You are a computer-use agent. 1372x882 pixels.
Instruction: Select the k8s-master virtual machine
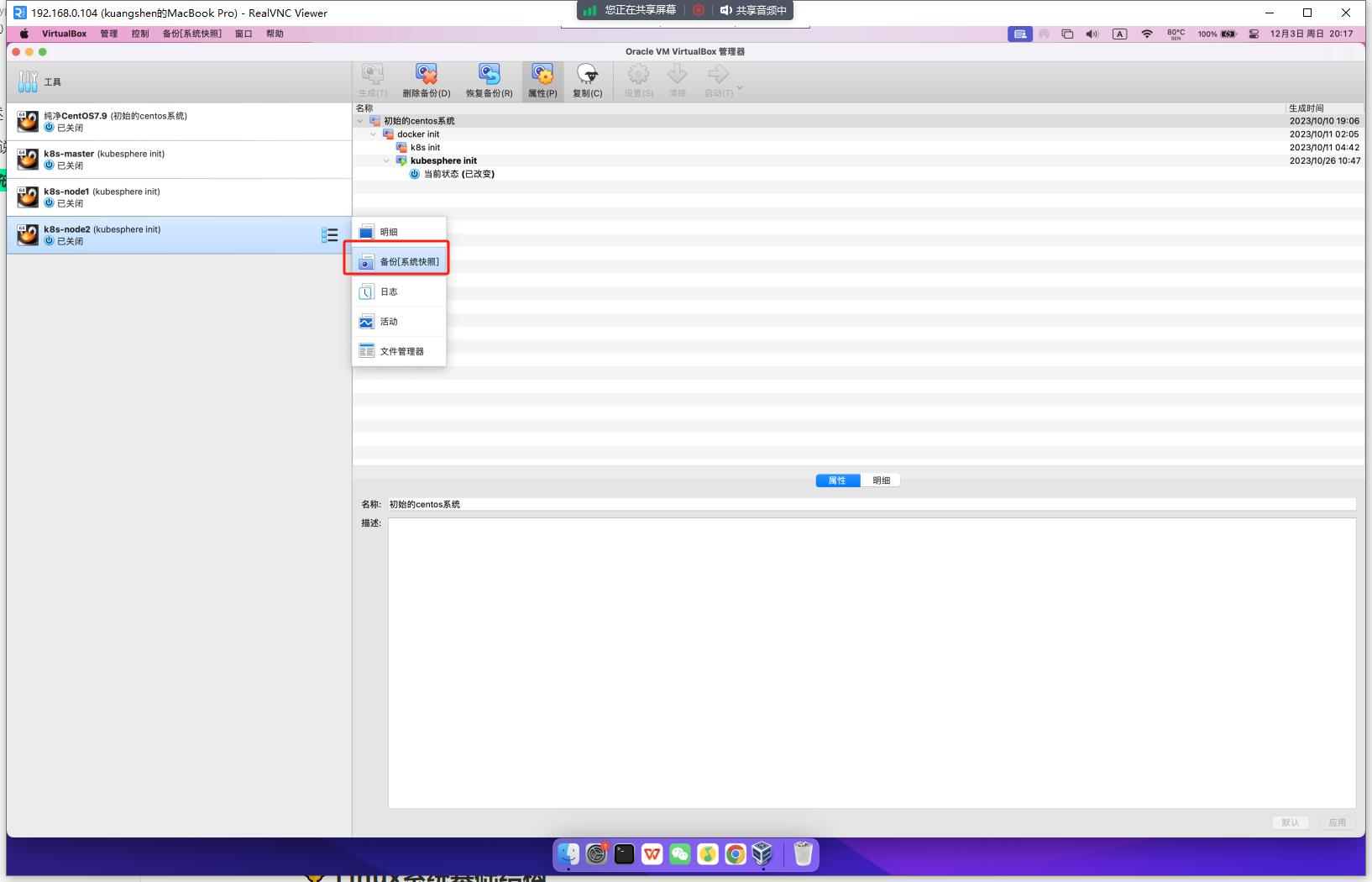pyautogui.click(x=179, y=160)
